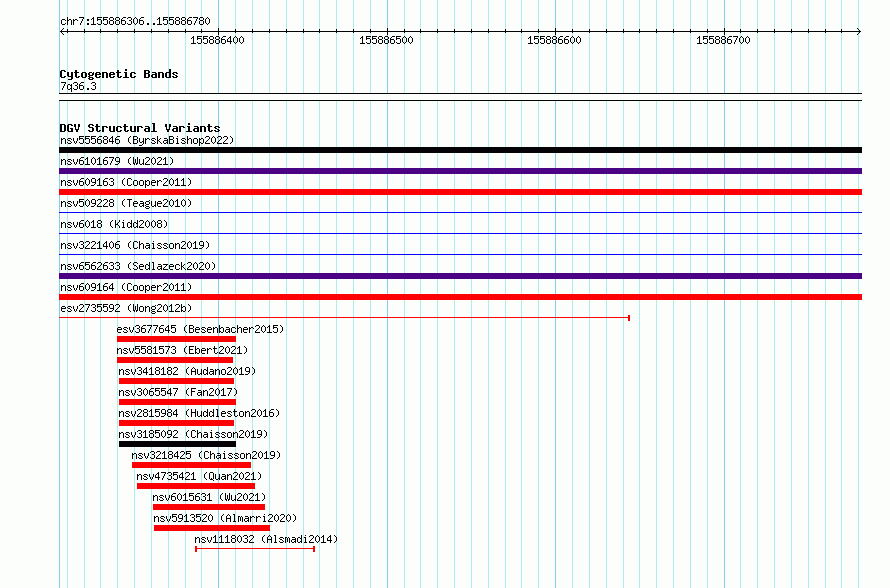
Task: Select the black nsv5556846 variant bar
Action: click(x=460, y=150)
